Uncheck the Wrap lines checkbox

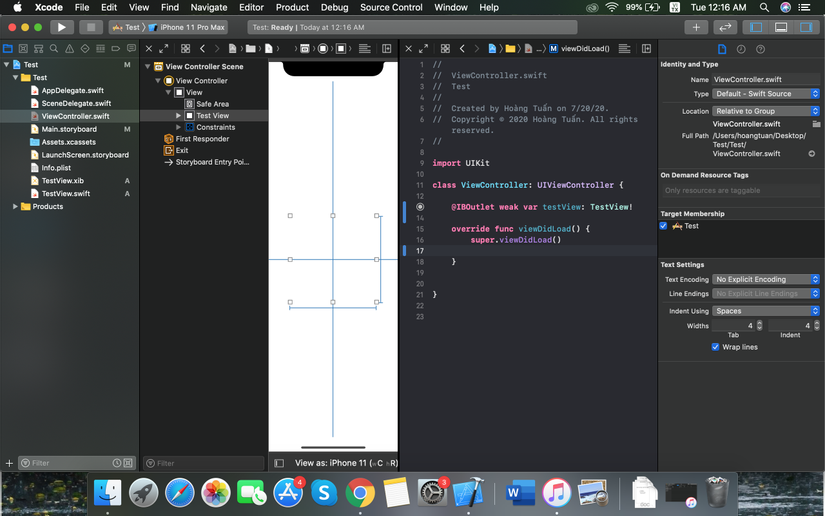[715, 347]
